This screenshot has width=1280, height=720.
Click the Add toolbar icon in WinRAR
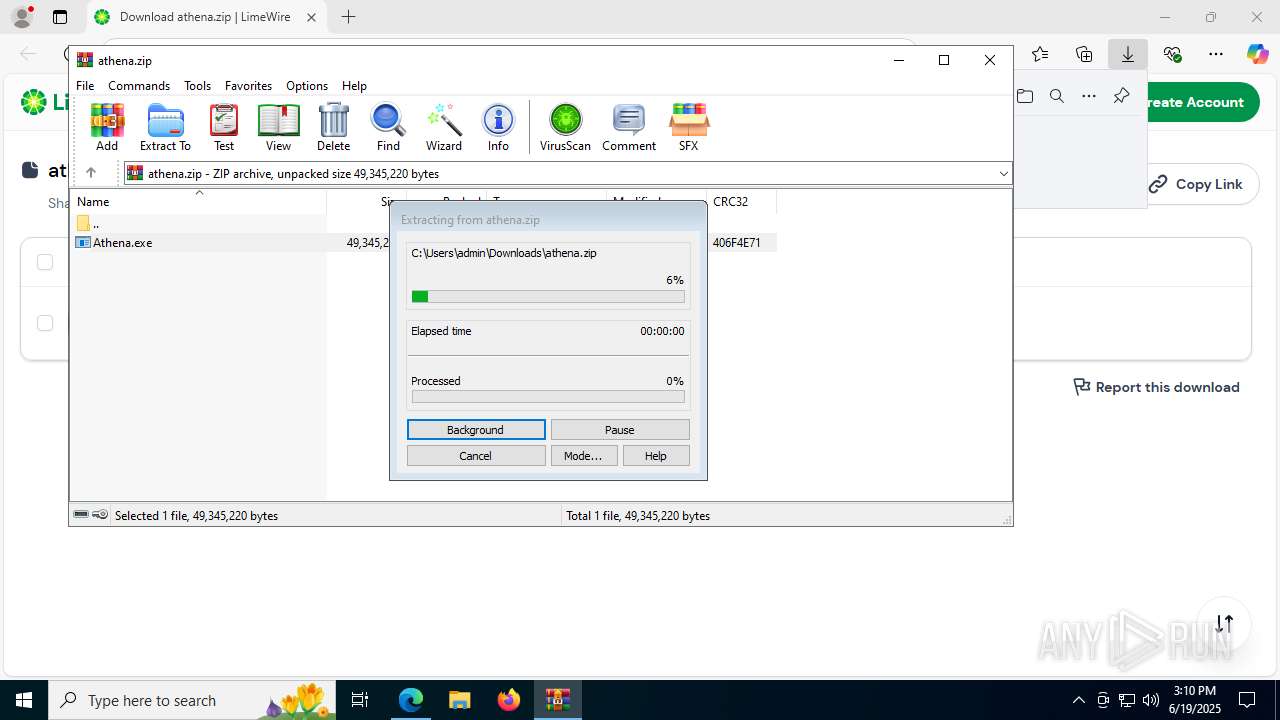tap(107, 127)
